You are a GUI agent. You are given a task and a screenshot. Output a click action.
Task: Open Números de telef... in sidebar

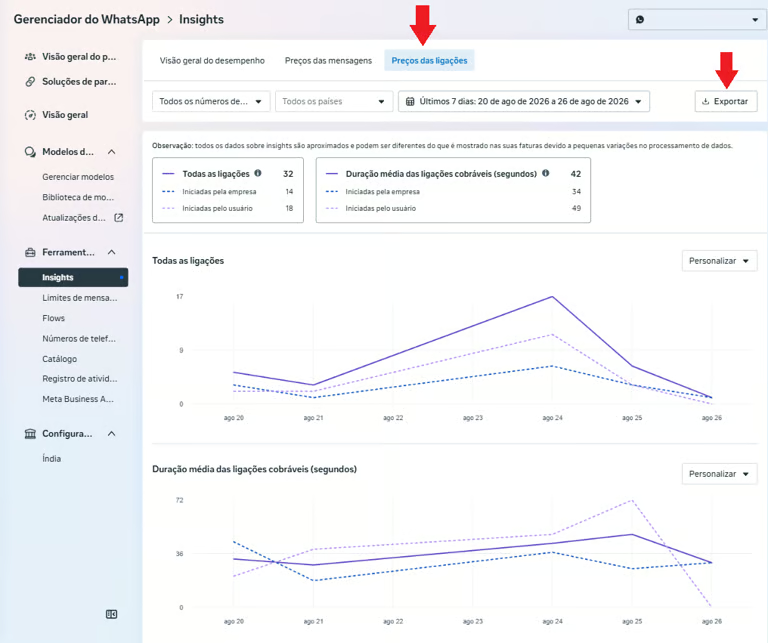click(x=79, y=338)
